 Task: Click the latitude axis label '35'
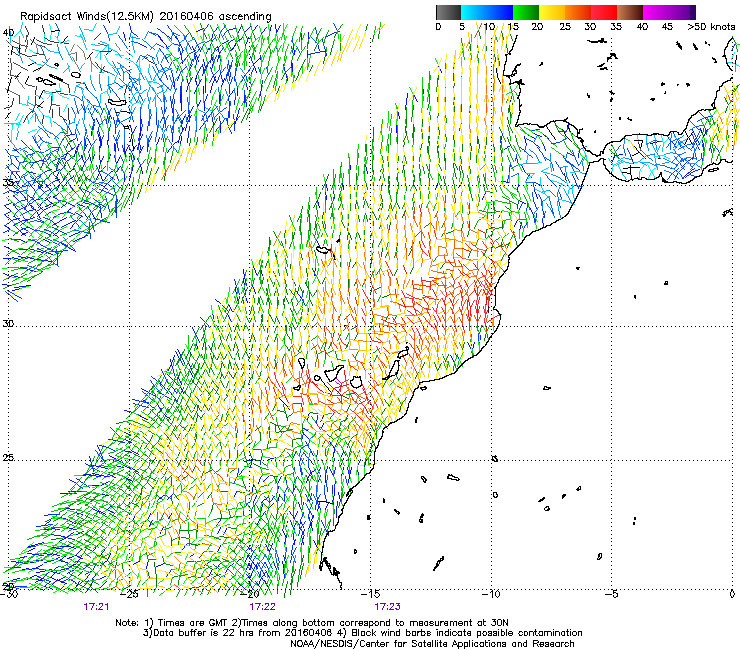point(8,182)
